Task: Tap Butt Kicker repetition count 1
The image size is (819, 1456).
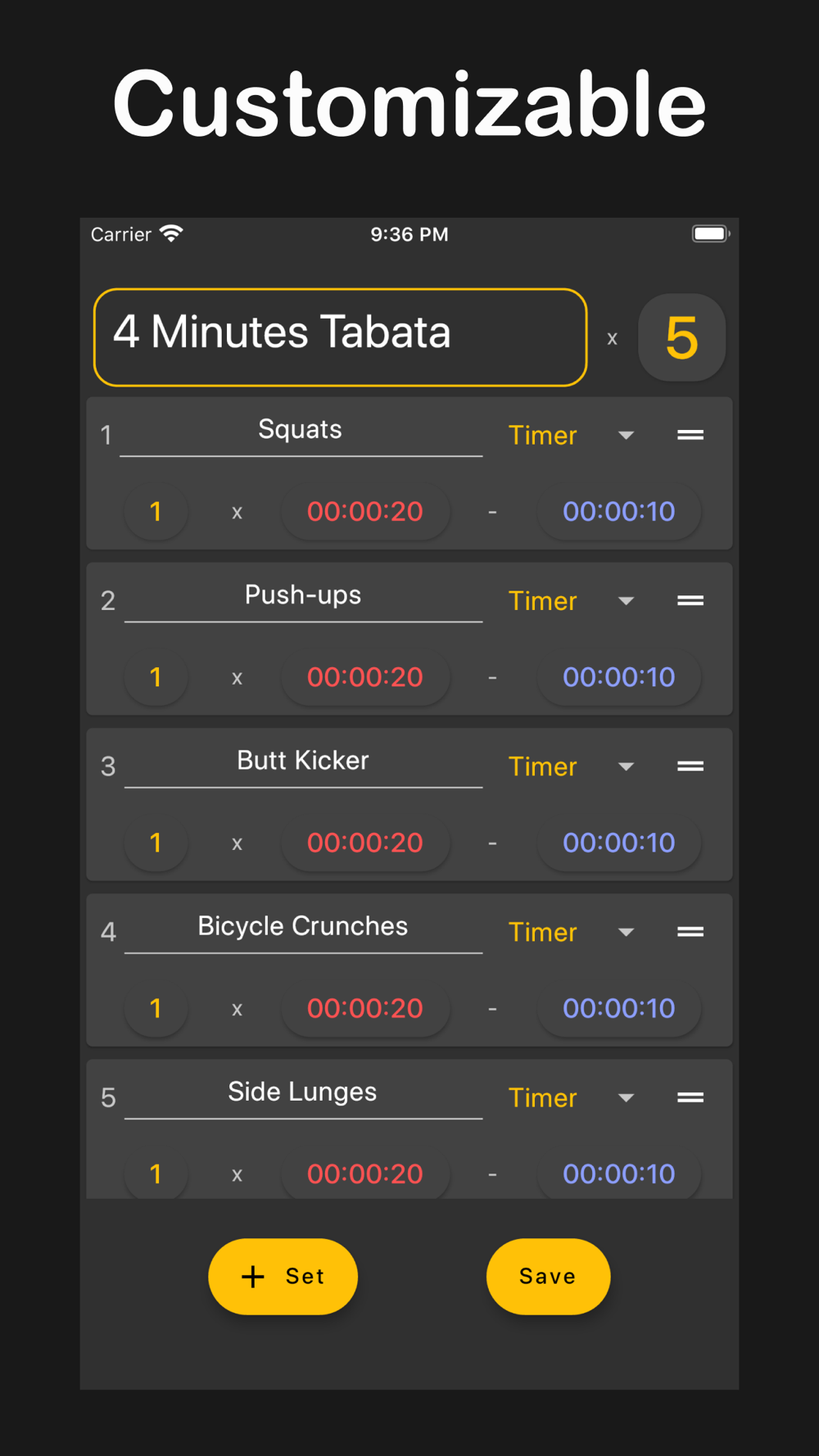Action: [156, 843]
